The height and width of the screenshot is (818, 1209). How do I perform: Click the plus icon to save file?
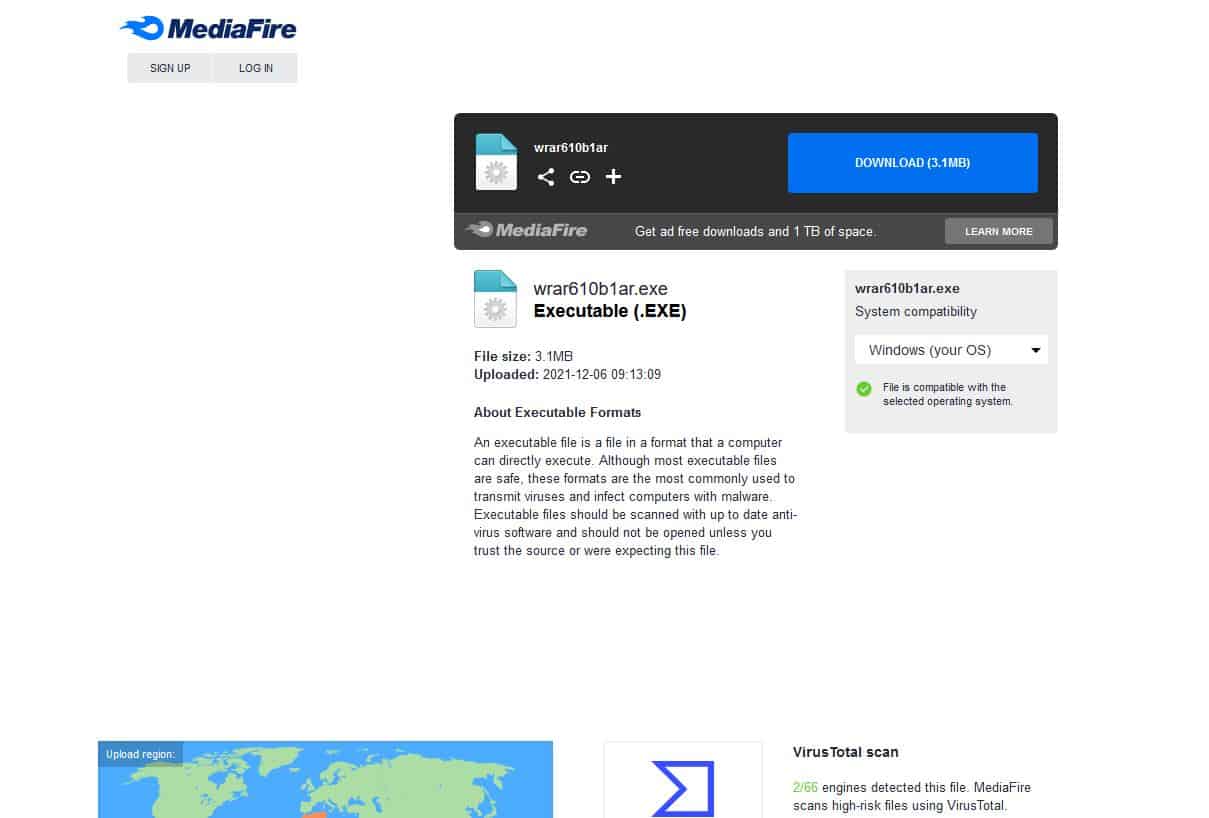(x=614, y=177)
